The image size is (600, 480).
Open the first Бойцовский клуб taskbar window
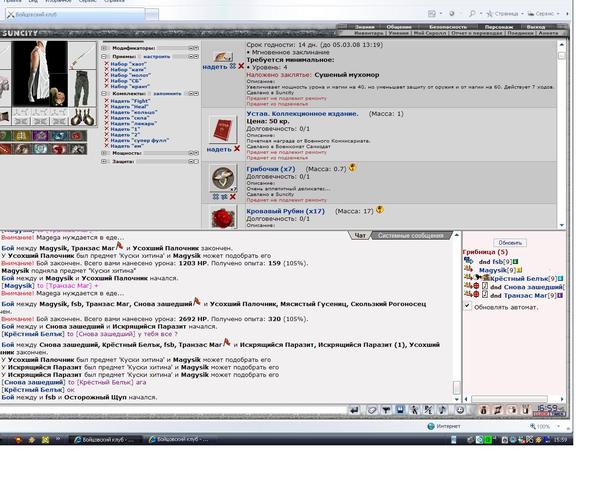[x=107, y=440]
